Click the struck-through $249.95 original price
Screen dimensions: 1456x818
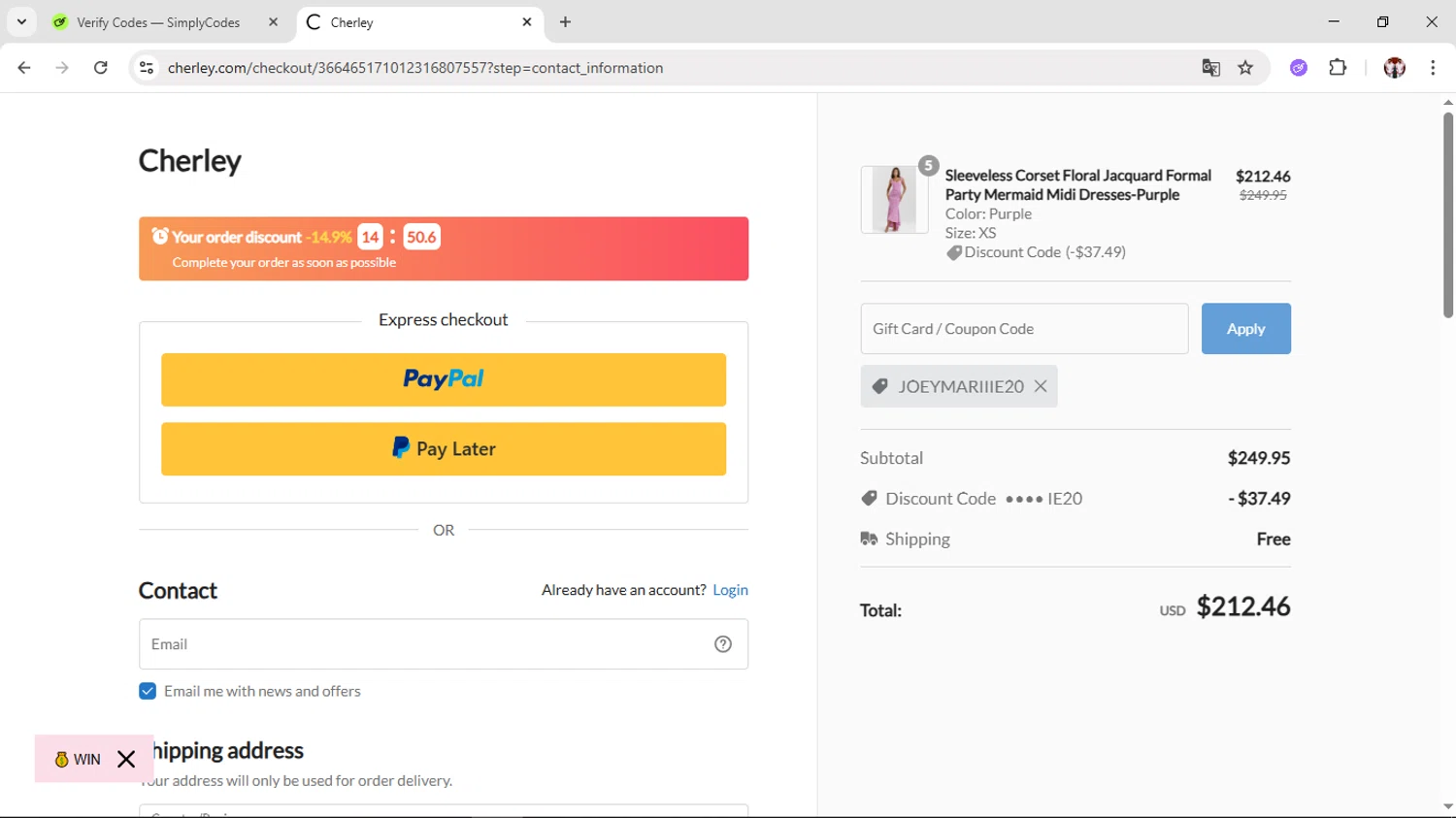pos(1263,195)
